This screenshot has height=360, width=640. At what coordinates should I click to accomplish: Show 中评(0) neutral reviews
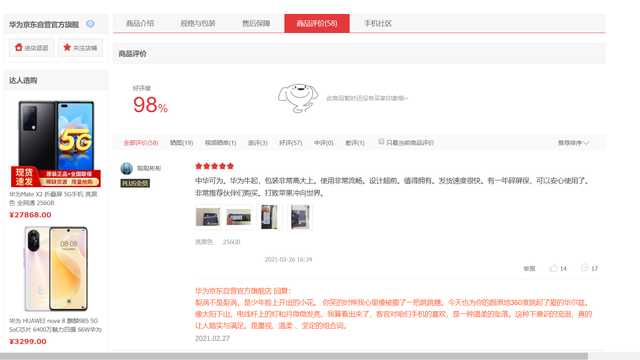coord(324,143)
